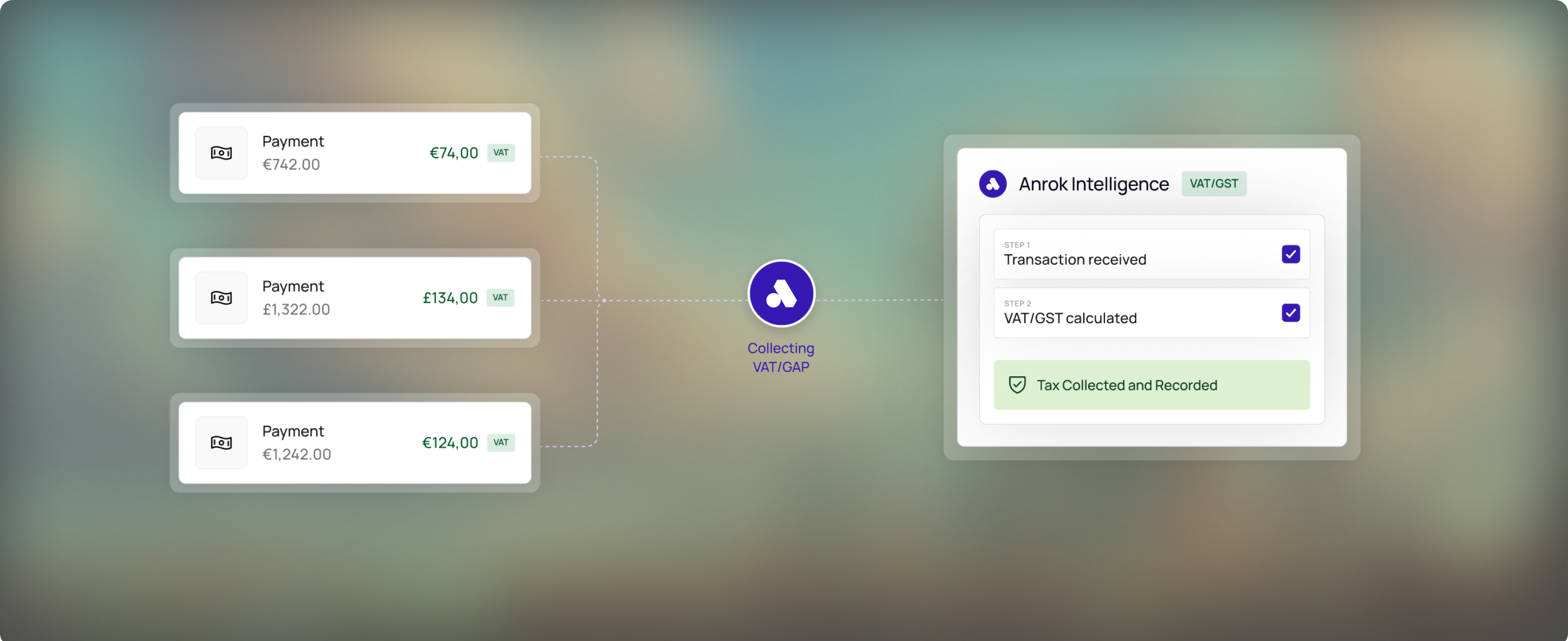
Task: Toggle the Transaction received checkbox
Action: (x=1290, y=254)
